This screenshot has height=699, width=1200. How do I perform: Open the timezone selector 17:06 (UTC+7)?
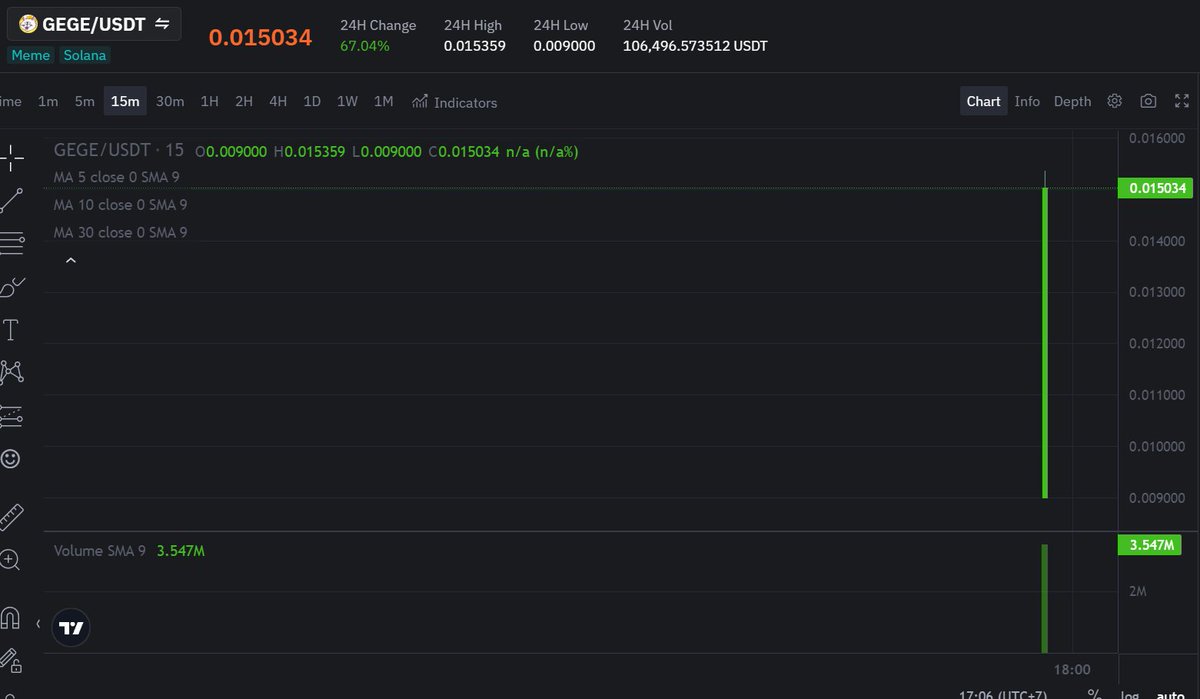coord(1004,694)
